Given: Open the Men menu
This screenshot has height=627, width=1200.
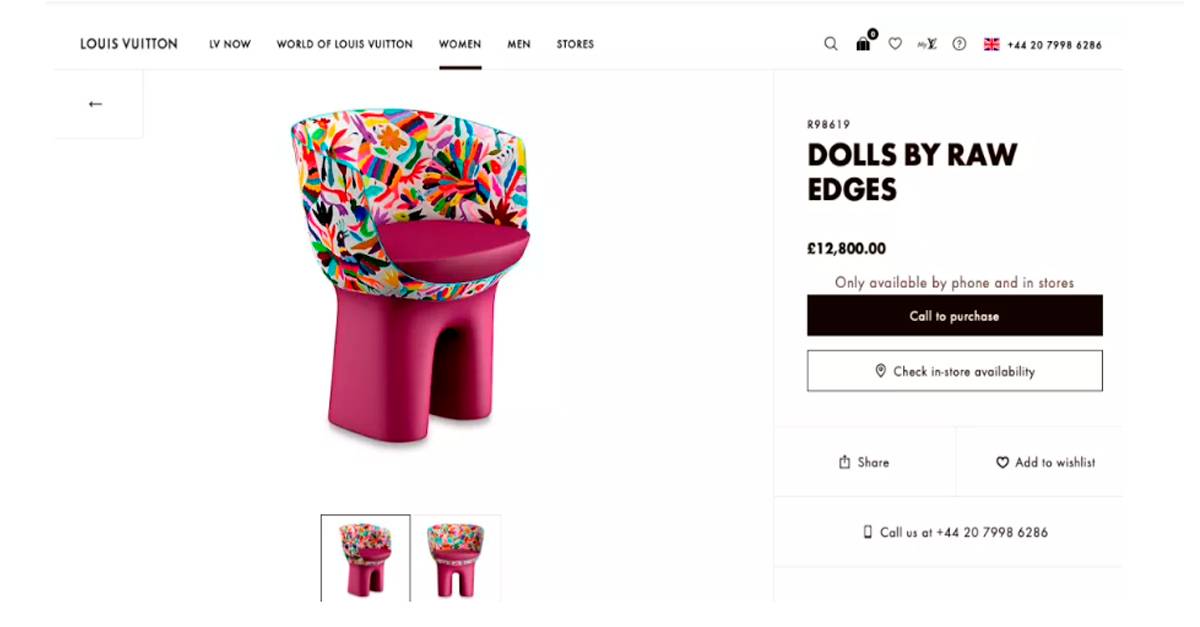Looking at the screenshot, I should point(519,44).
